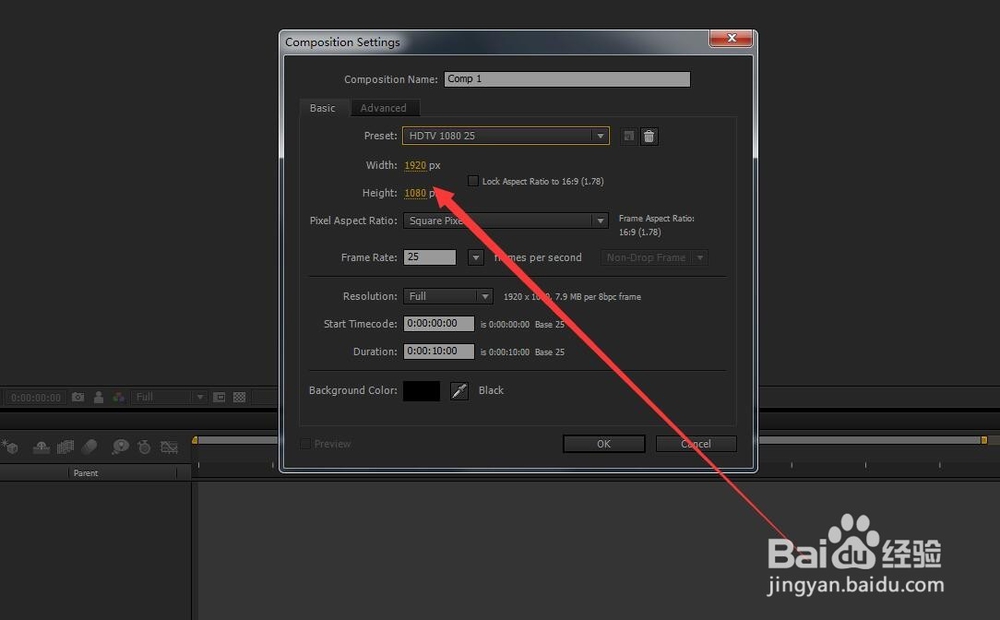
Task: Open Pixel Aspect Ratio dropdown
Action: pyautogui.click(x=505, y=221)
